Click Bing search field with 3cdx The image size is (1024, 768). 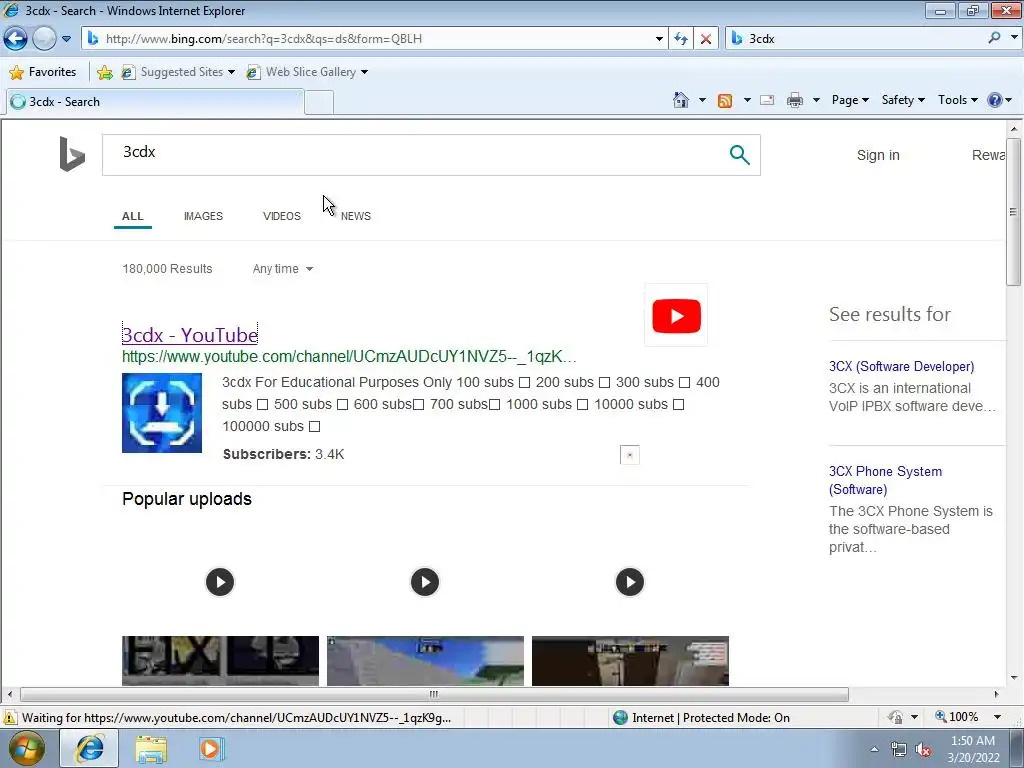[x=414, y=155]
